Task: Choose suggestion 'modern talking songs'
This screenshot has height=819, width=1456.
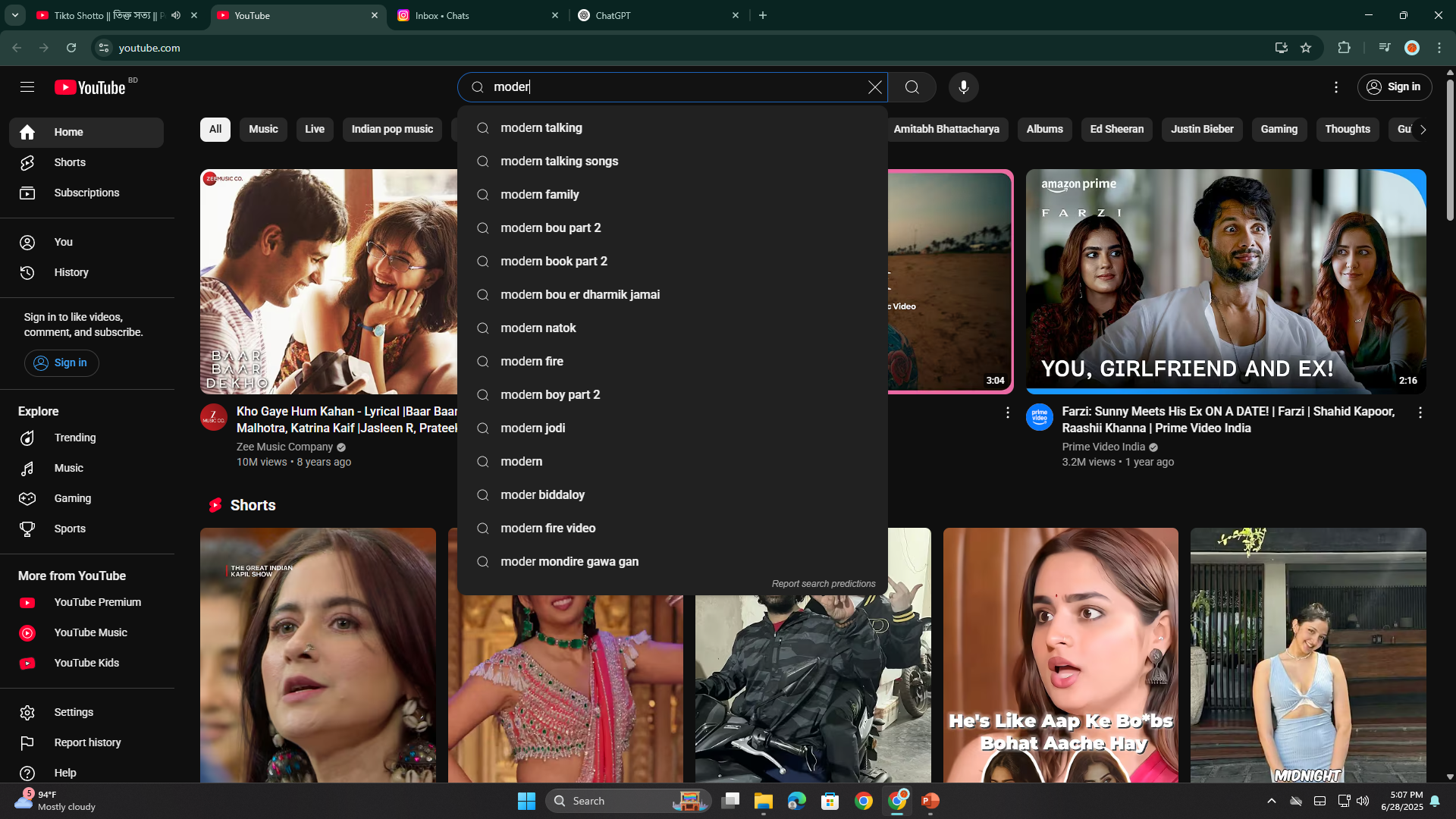Action: coord(672,162)
